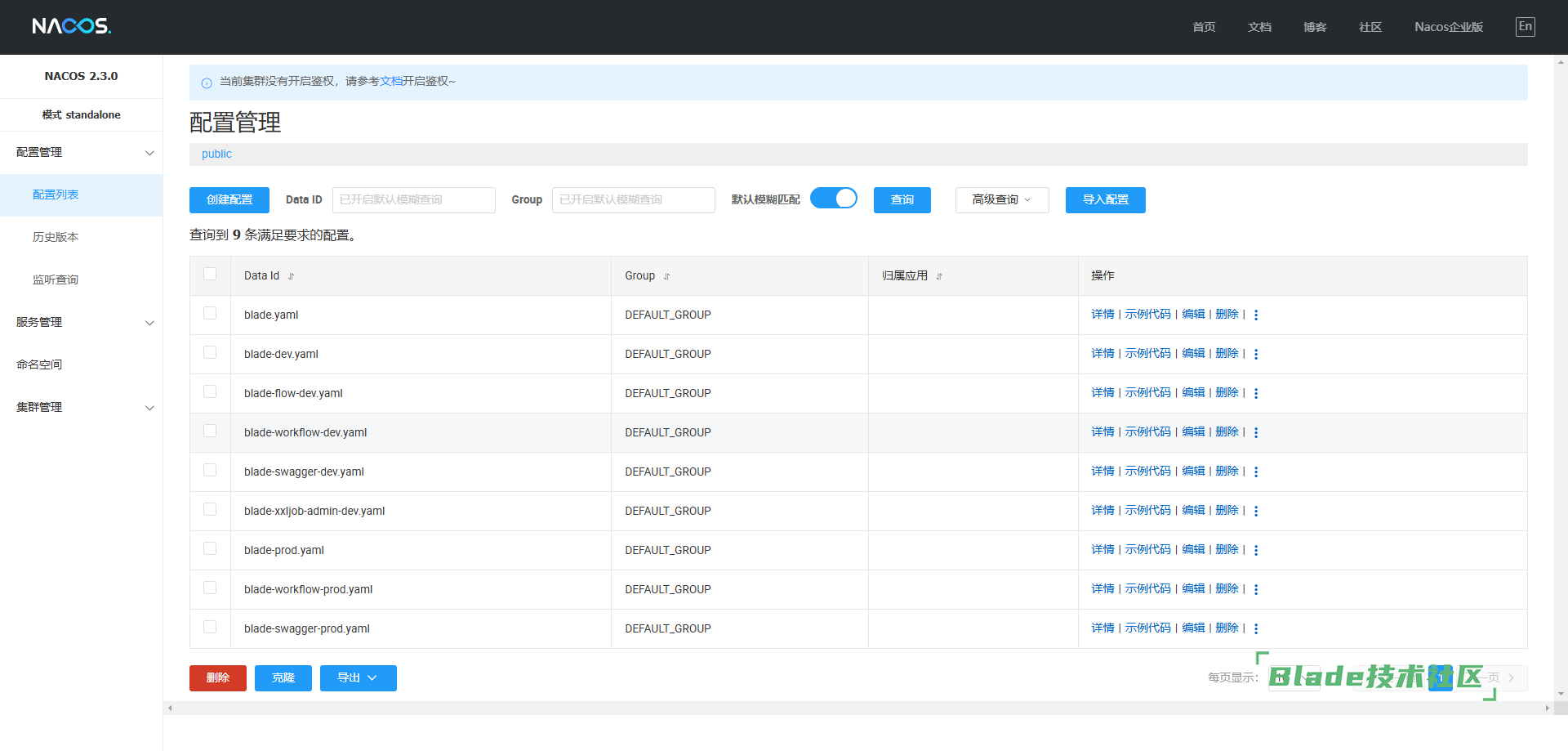
Task: Select the public namespace tab
Action: (x=216, y=154)
